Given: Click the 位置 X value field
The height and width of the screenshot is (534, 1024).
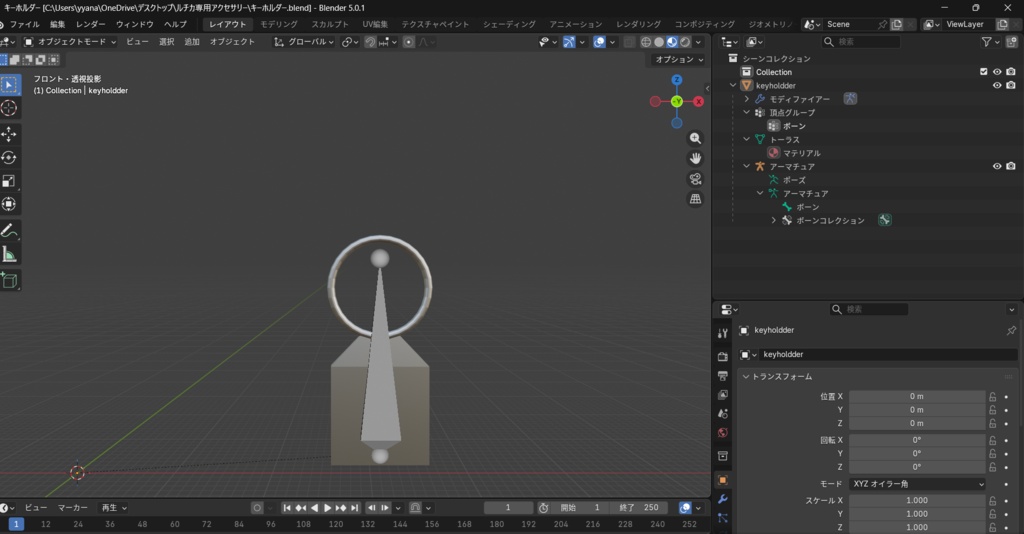Looking at the screenshot, I should click(917, 396).
